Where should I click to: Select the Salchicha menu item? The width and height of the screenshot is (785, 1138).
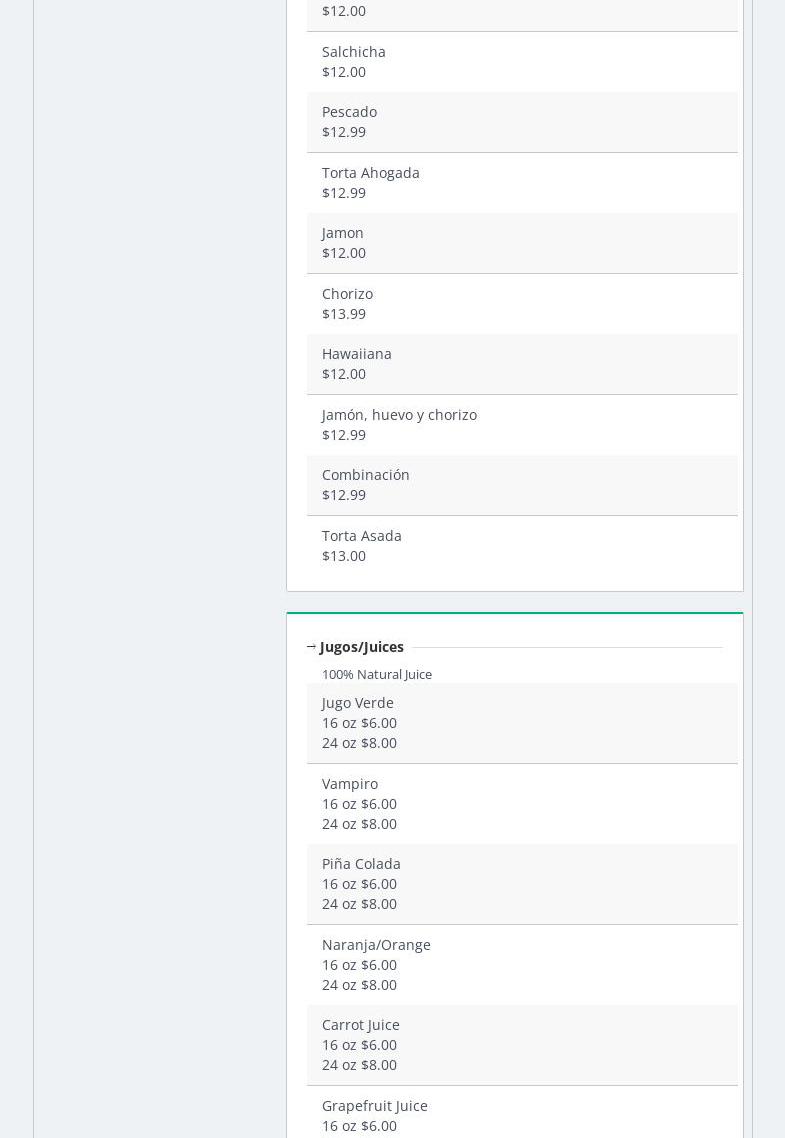(x=353, y=52)
